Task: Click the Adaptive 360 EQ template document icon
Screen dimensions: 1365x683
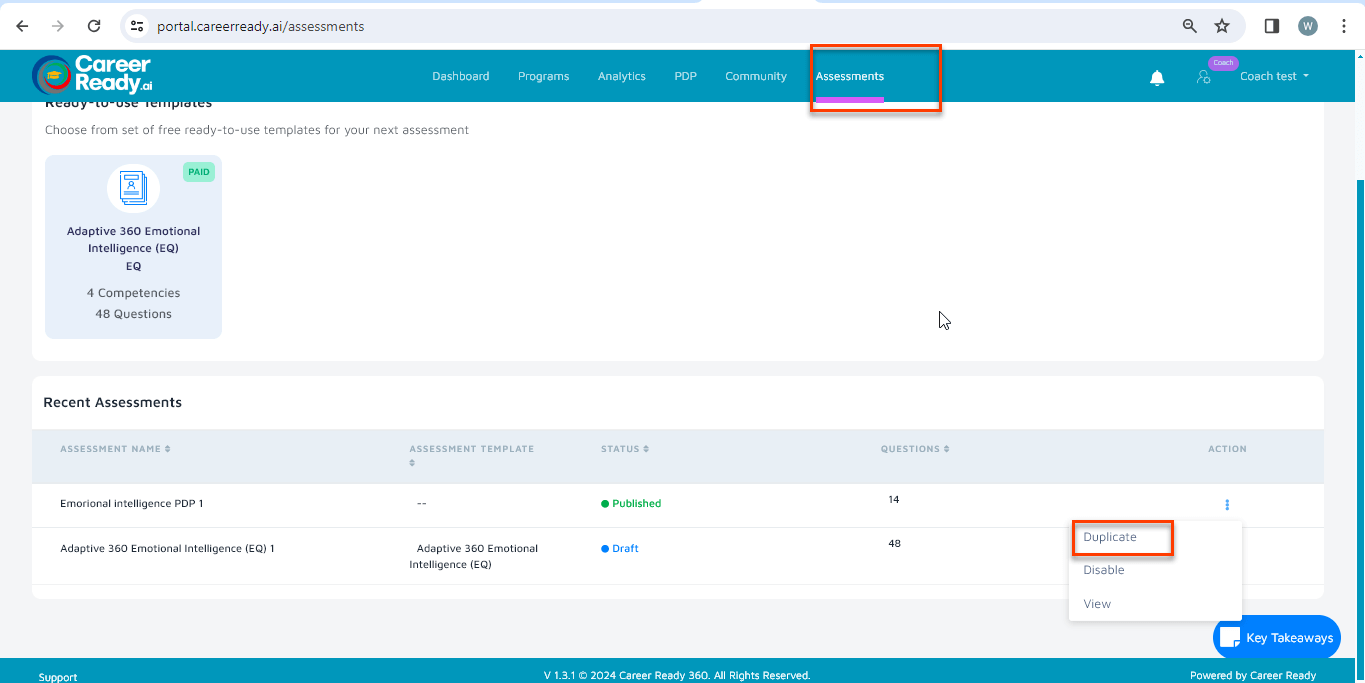Action: click(x=133, y=188)
